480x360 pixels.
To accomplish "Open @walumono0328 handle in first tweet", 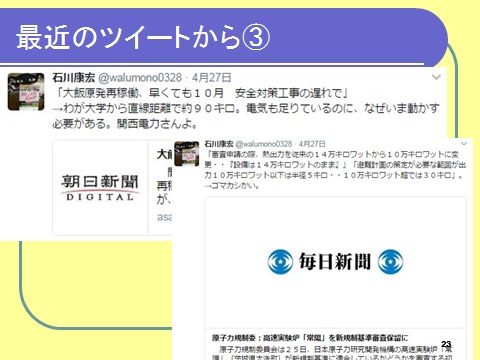I will [x=140, y=78].
